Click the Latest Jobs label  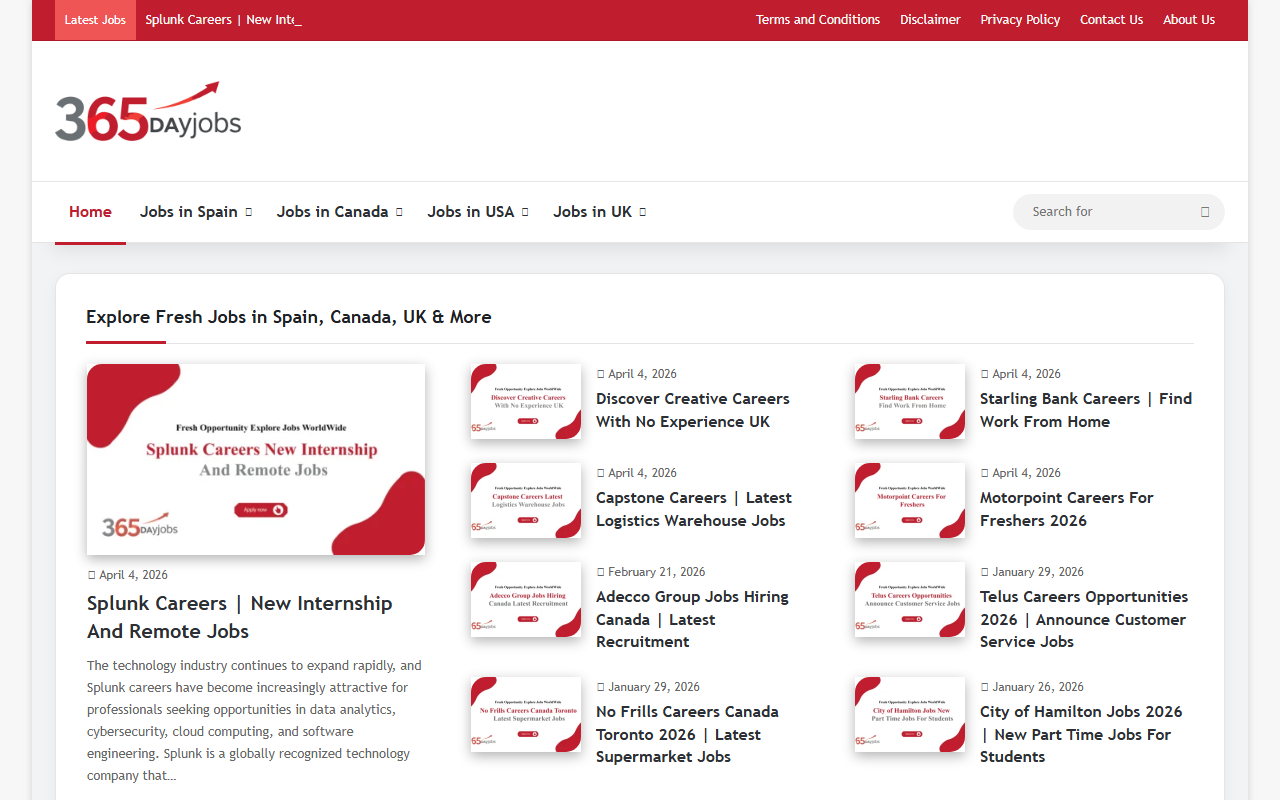click(95, 20)
